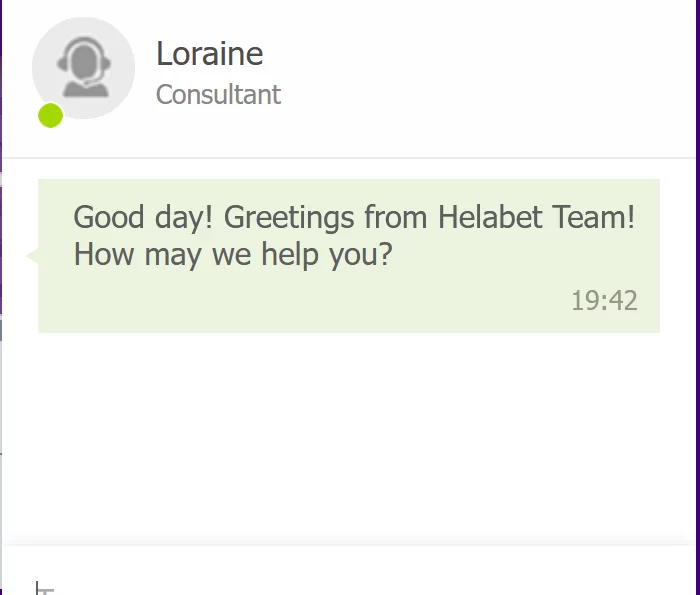
Task: Click the green online status dot
Action: pos(50,115)
